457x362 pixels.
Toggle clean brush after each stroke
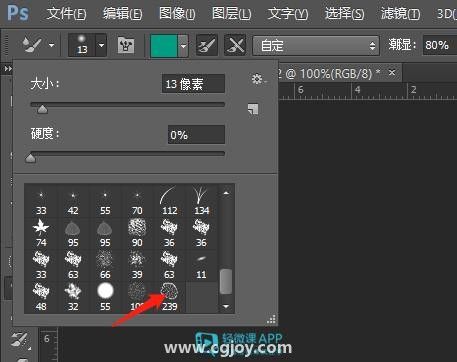click(x=235, y=45)
